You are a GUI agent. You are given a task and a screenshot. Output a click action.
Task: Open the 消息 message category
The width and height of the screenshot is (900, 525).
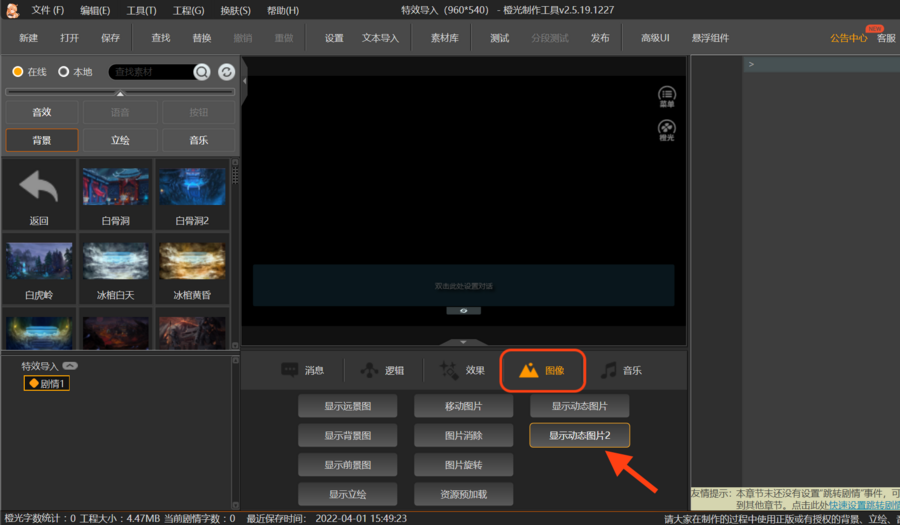[x=303, y=370]
